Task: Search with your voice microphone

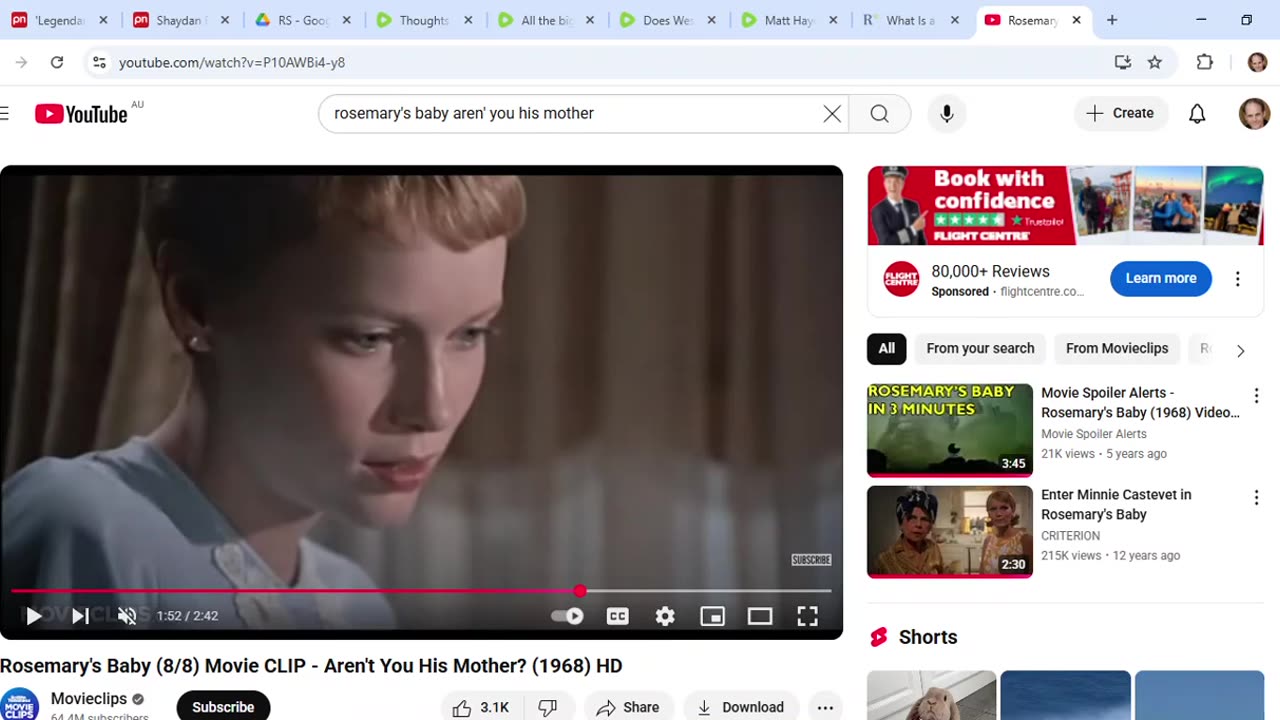Action: 947,113
